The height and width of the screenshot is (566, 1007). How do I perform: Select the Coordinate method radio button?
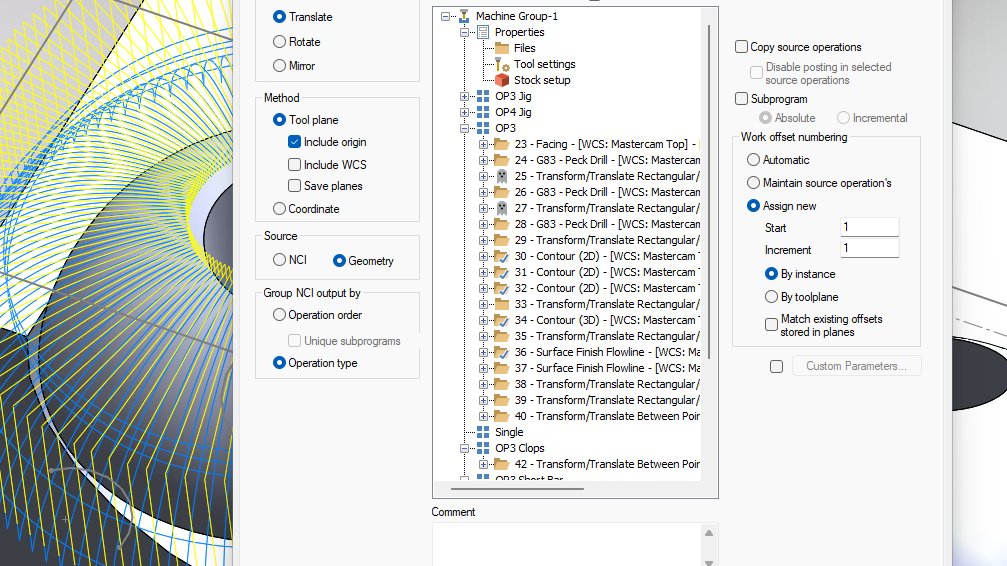click(x=279, y=209)
